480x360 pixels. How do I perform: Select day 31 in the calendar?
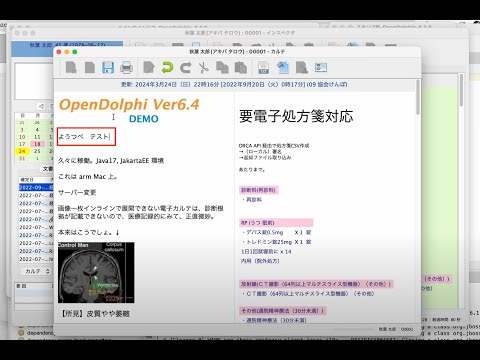22,158
